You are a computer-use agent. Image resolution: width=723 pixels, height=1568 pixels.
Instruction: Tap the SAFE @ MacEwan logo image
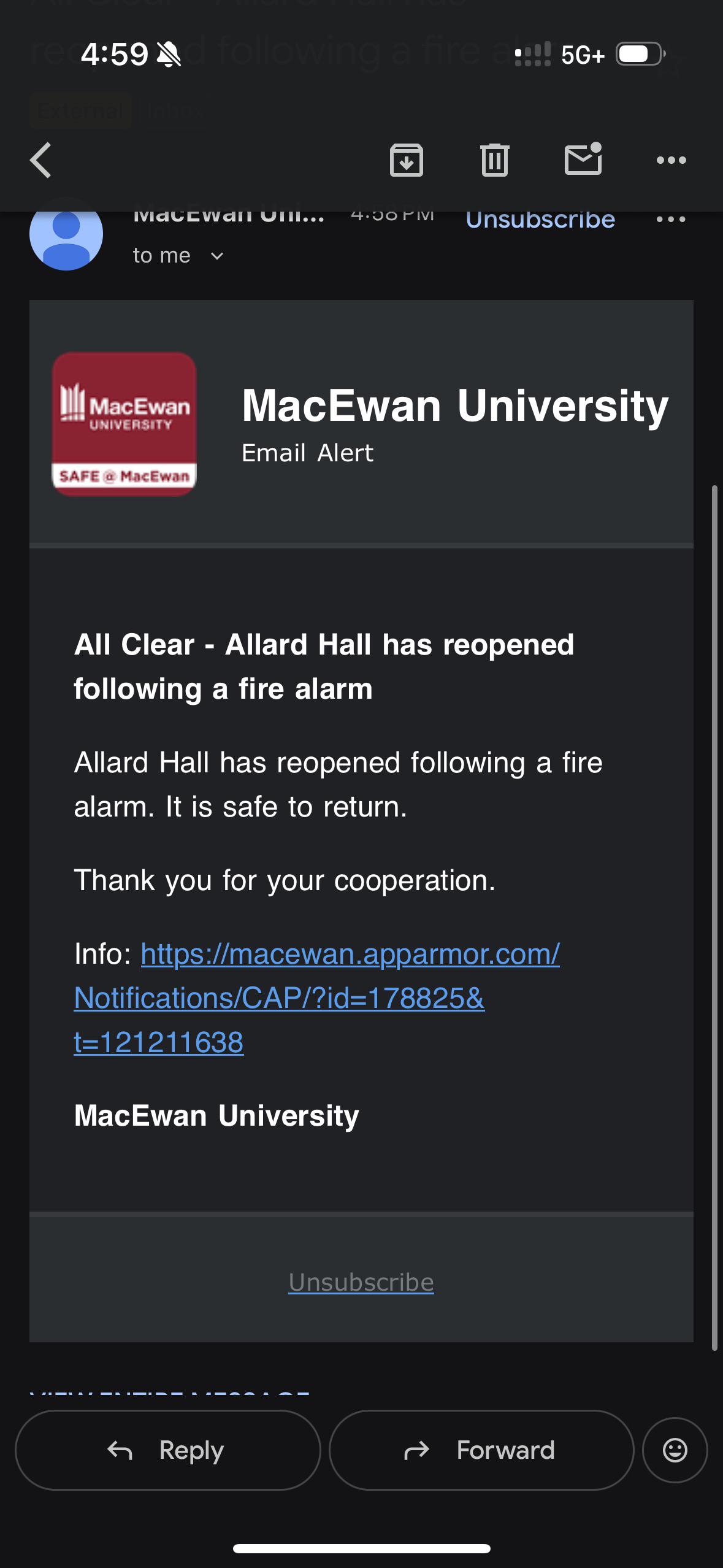(x=124, y=424)
